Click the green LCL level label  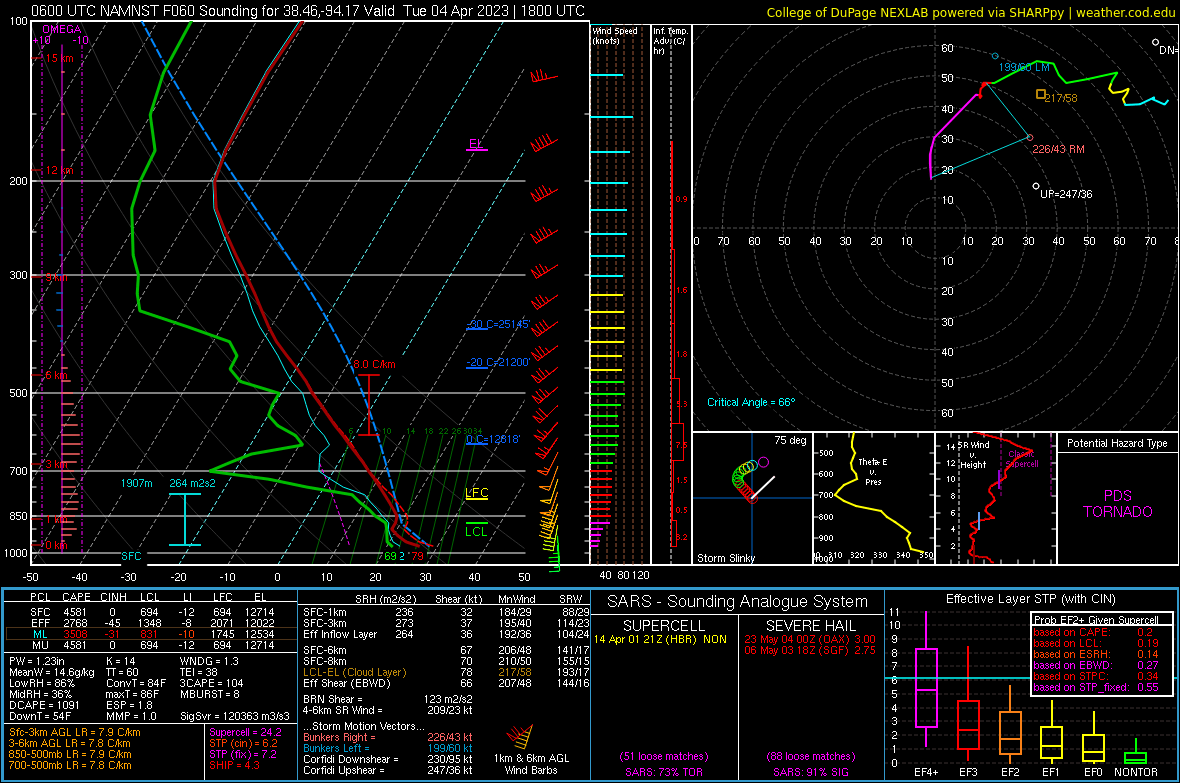coord(477,531)
